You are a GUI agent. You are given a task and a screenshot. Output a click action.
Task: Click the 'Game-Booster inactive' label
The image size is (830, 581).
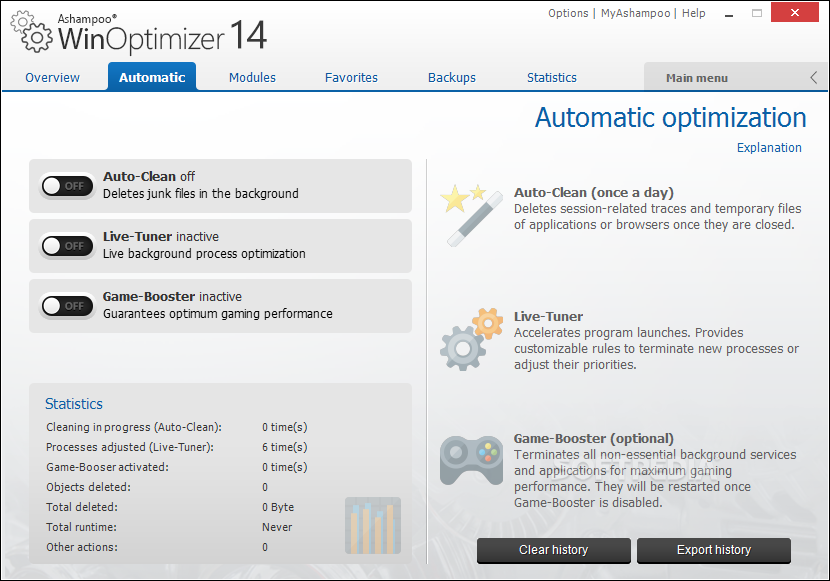click(x=172, y=296)
